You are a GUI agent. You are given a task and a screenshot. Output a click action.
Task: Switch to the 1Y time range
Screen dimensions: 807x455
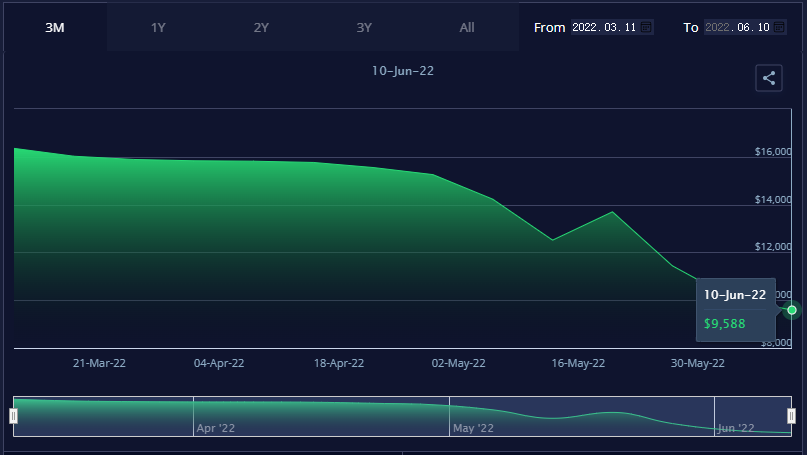point(158,27)
